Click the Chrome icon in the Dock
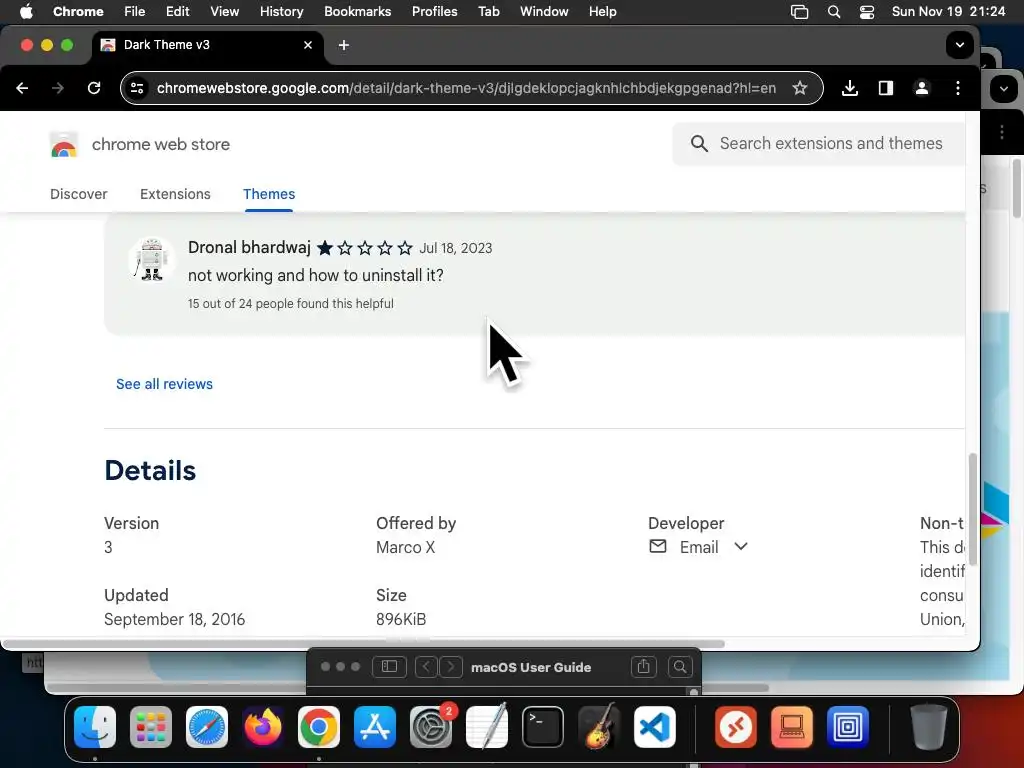 click(x=319, y=727)
